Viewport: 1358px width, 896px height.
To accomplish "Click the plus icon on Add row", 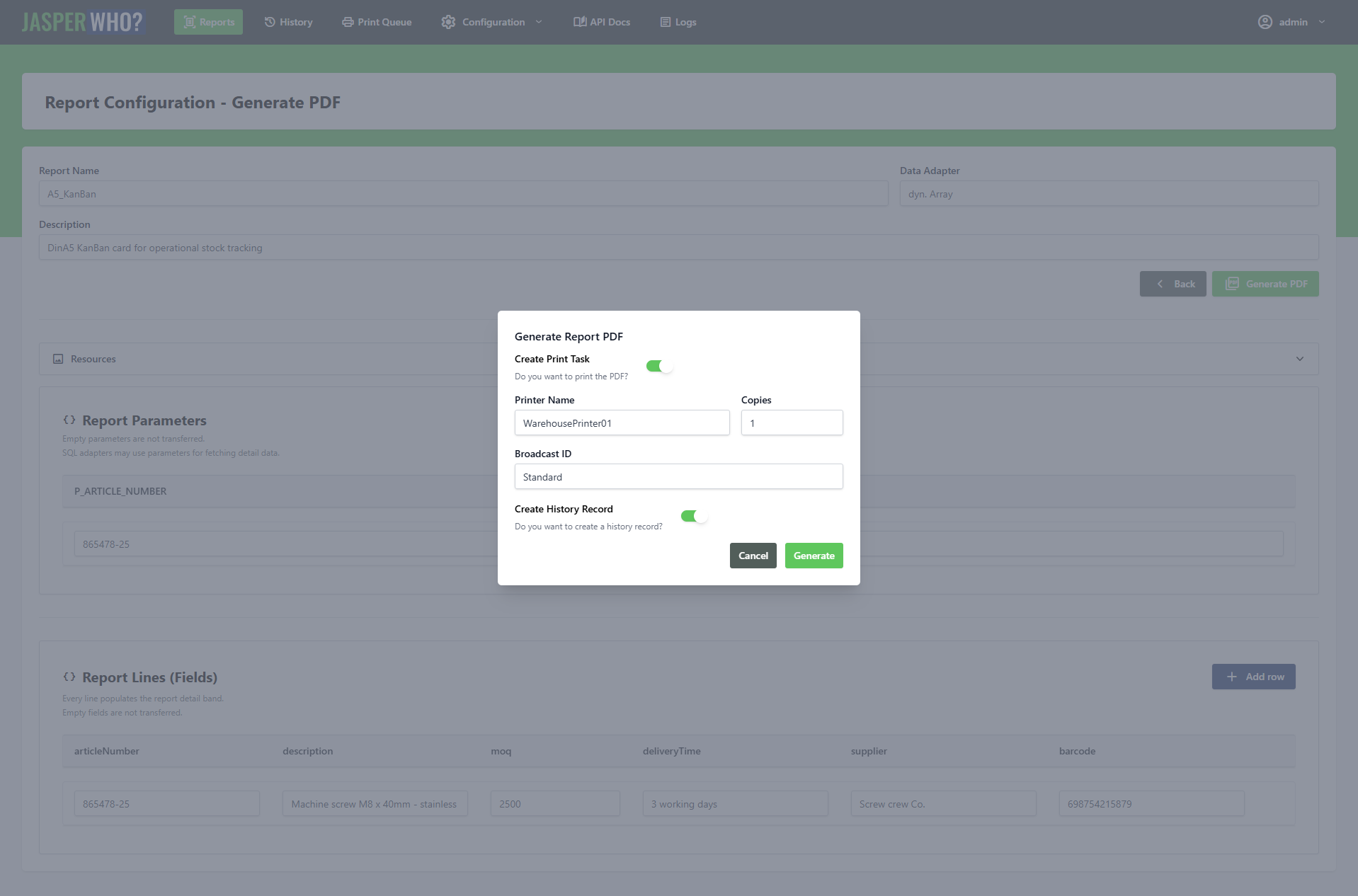I will coord(1232,677).
